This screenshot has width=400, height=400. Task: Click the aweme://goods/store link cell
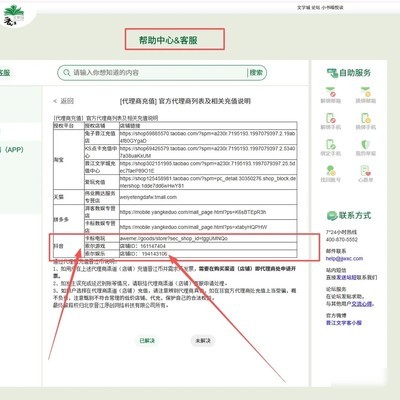point(208,239)
